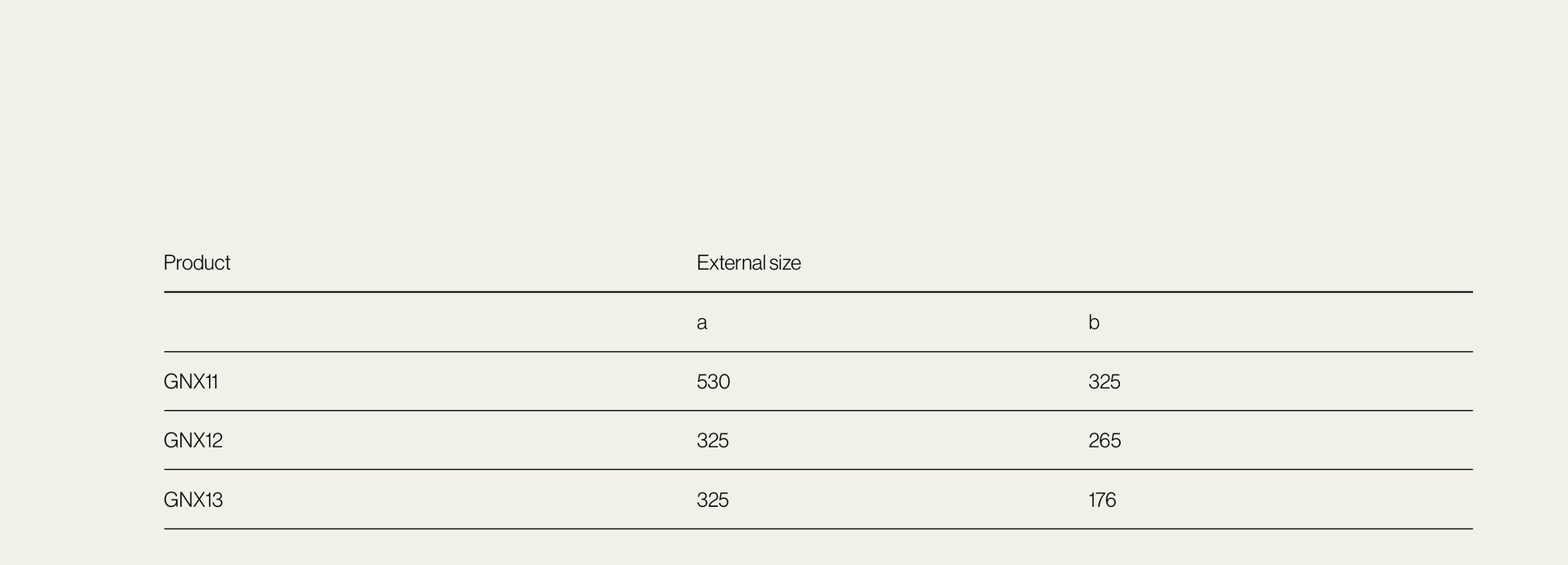Select the 'a' sub-column header

[702, 323]
